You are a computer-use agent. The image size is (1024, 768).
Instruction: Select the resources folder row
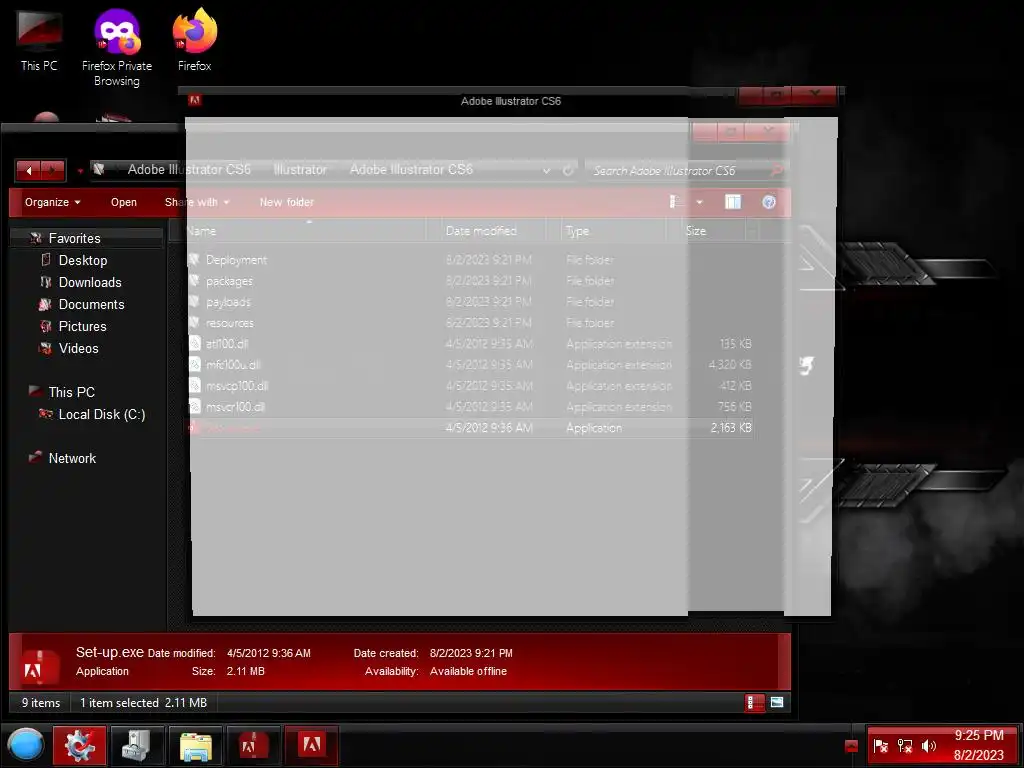click(x=469, y=323)
